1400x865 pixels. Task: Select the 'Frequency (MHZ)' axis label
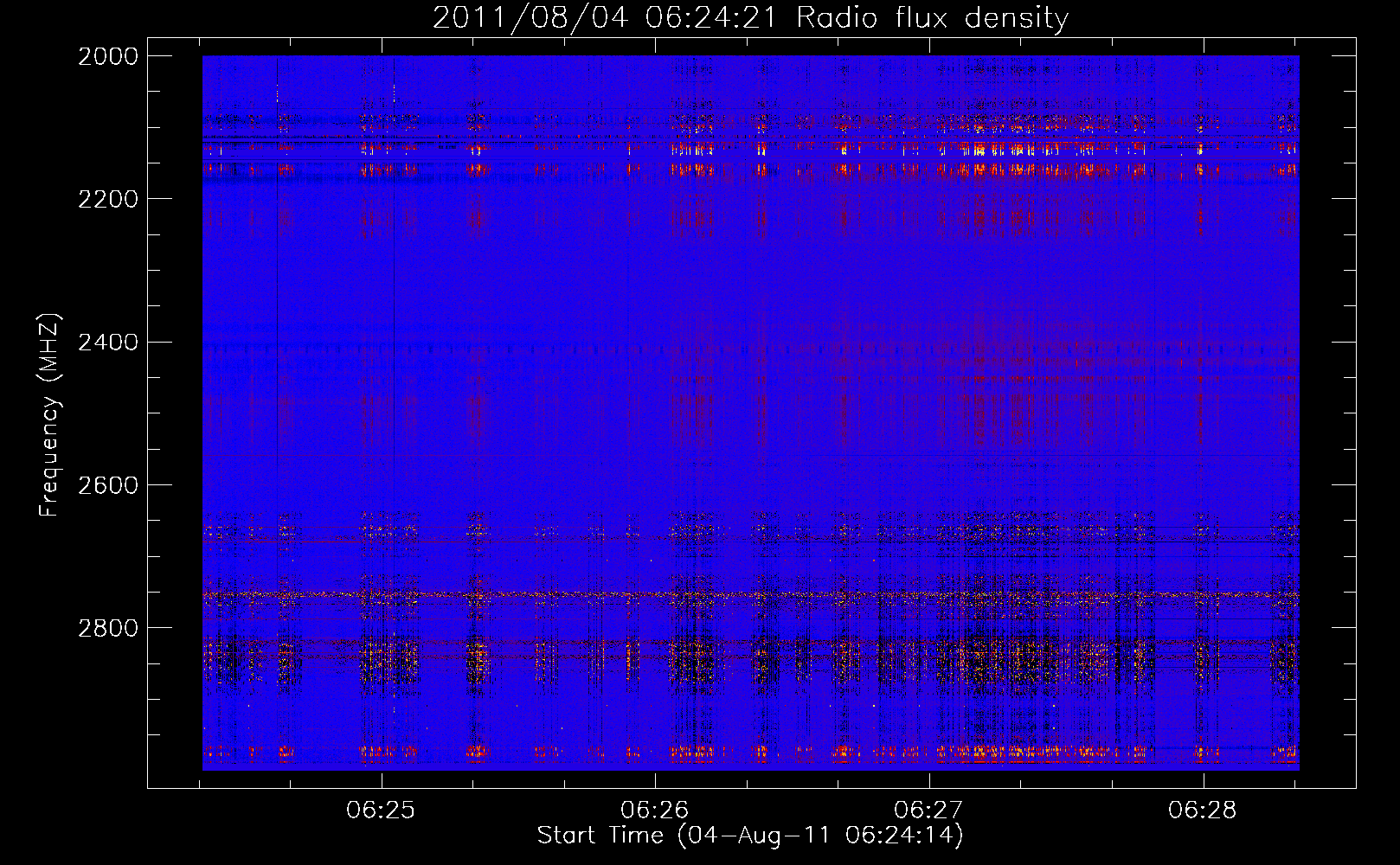click(x=50, y=415)
